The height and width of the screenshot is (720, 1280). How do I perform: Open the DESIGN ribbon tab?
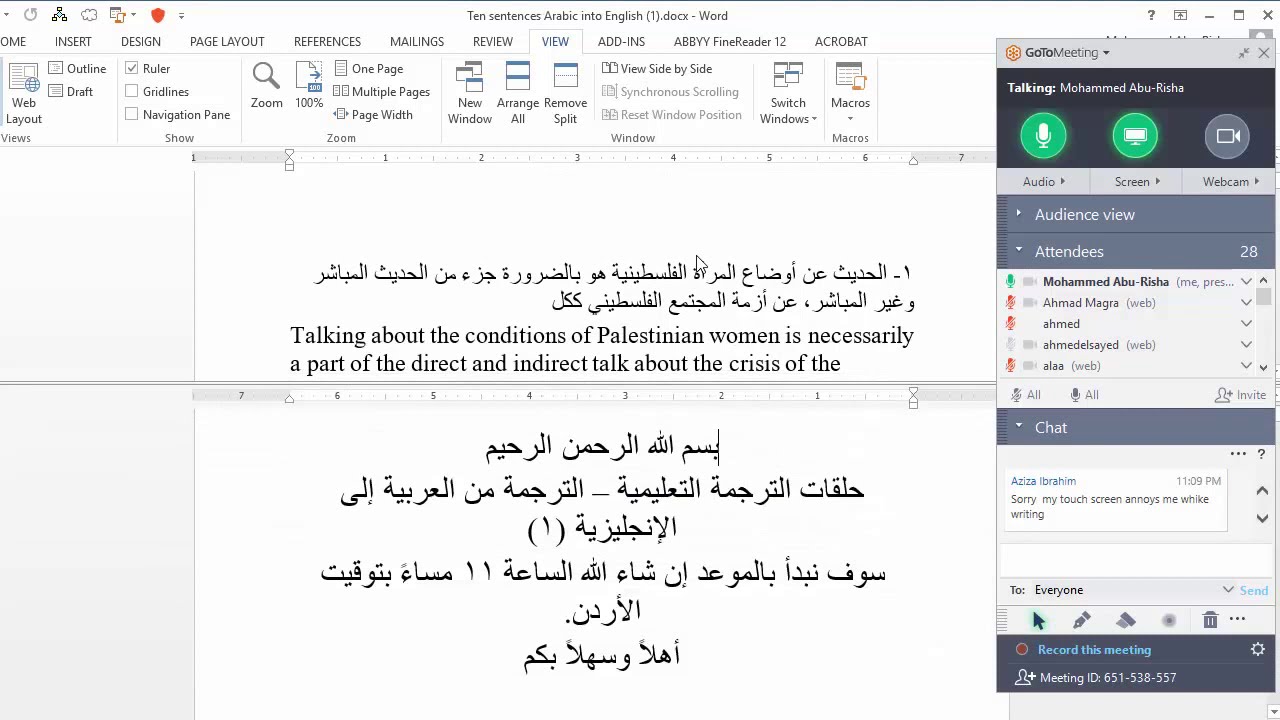click(141, 42)
